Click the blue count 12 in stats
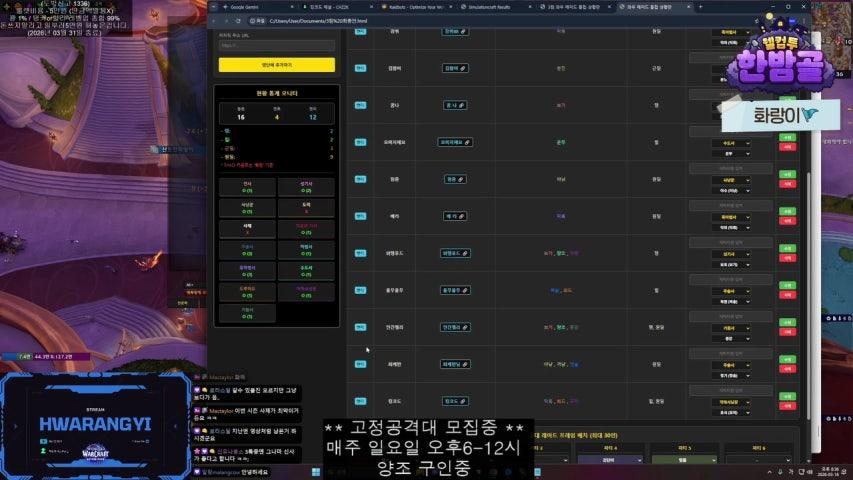Screen dimensions: 853x480 pos(313,117)
